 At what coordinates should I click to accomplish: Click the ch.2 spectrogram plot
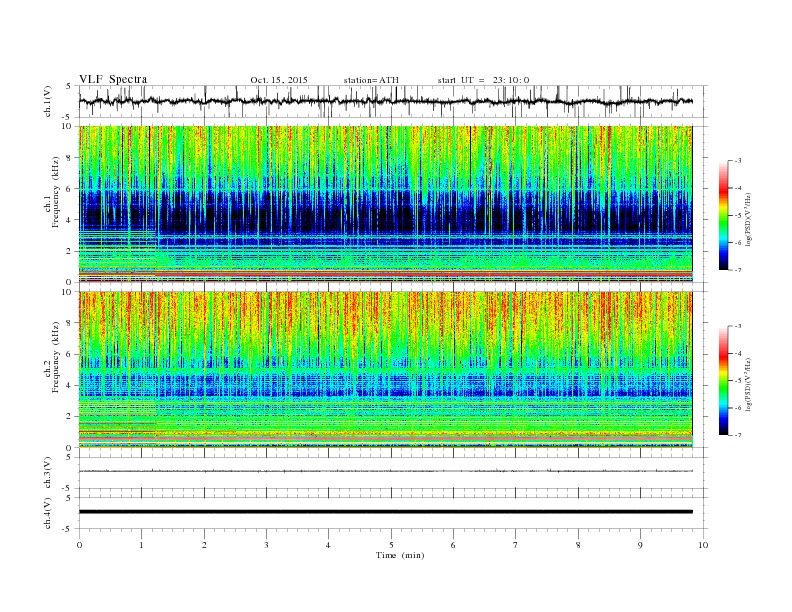click(385, 369)
